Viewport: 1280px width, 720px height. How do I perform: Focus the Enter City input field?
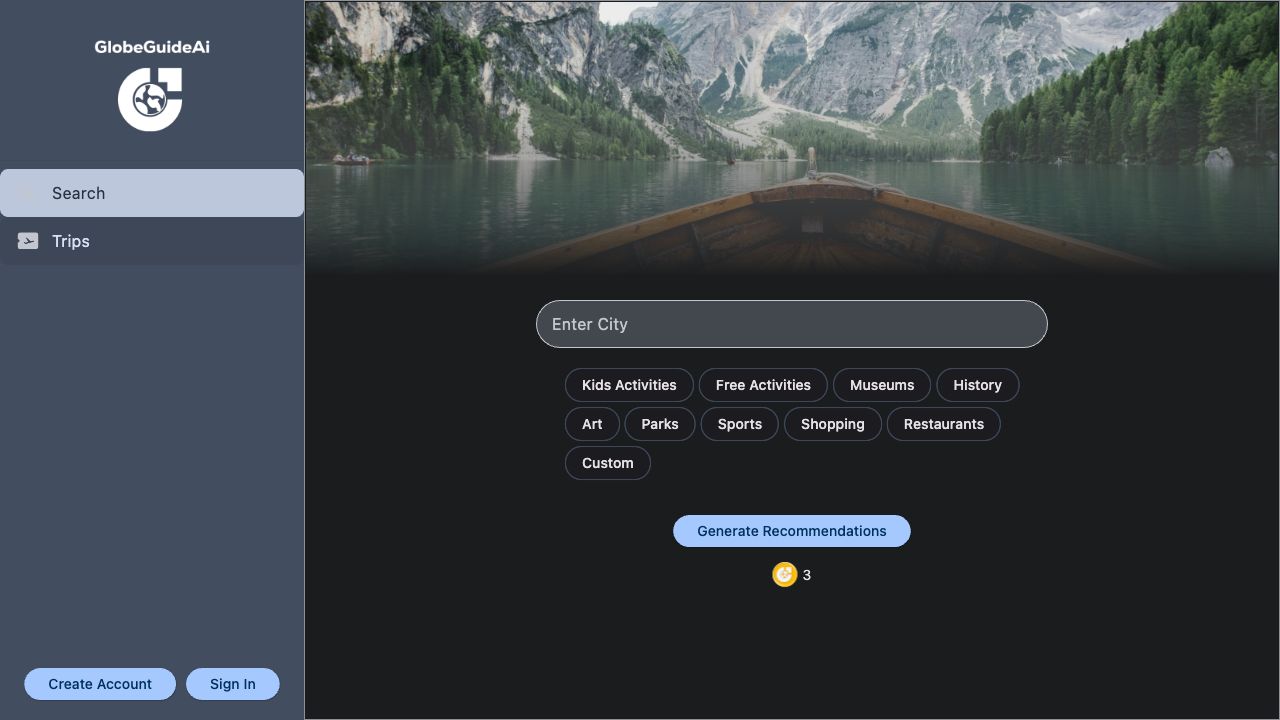click(791, 324)
